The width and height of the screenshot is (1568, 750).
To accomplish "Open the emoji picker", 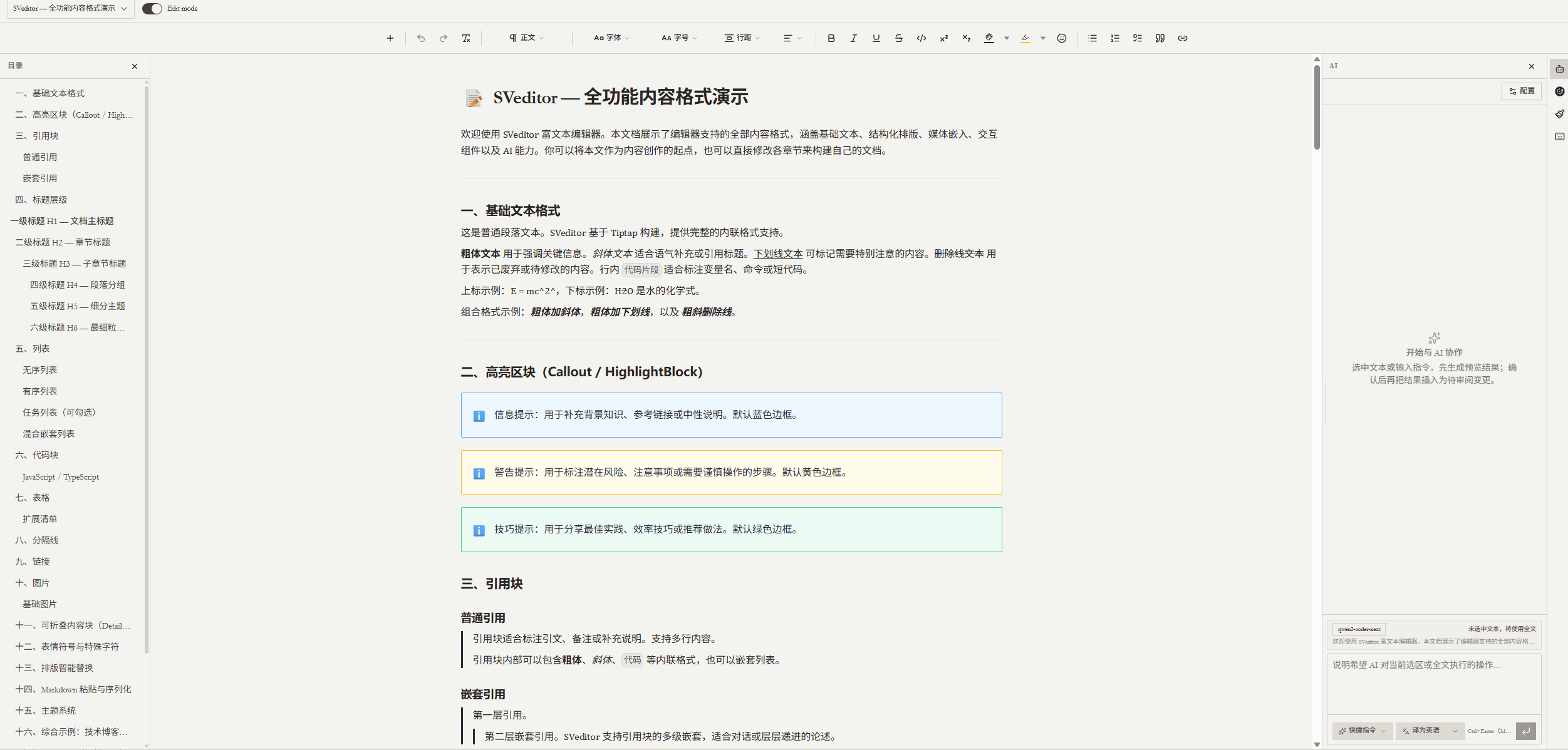I will pos(1062,38).
